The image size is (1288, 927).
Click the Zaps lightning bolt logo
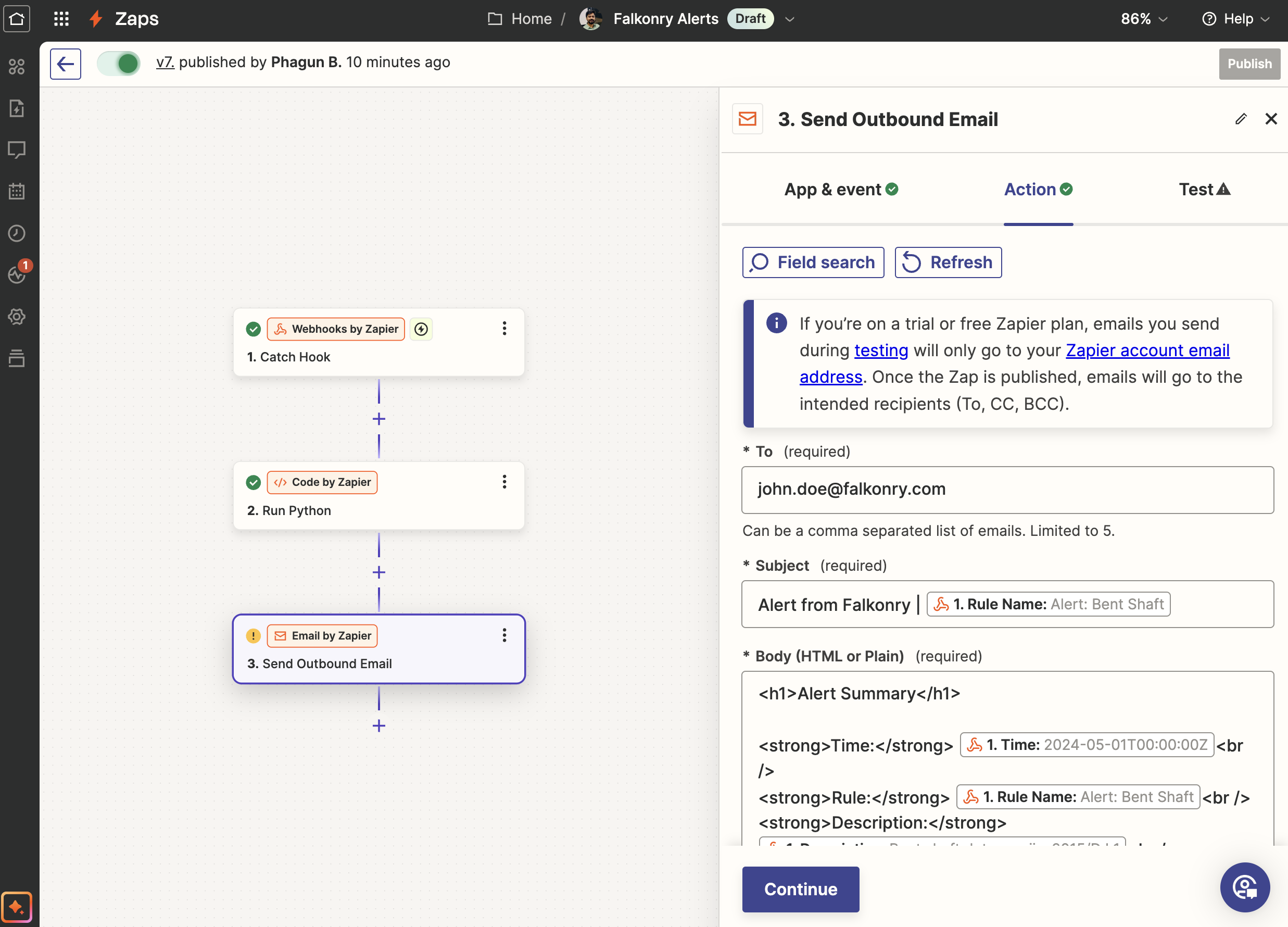95,19
